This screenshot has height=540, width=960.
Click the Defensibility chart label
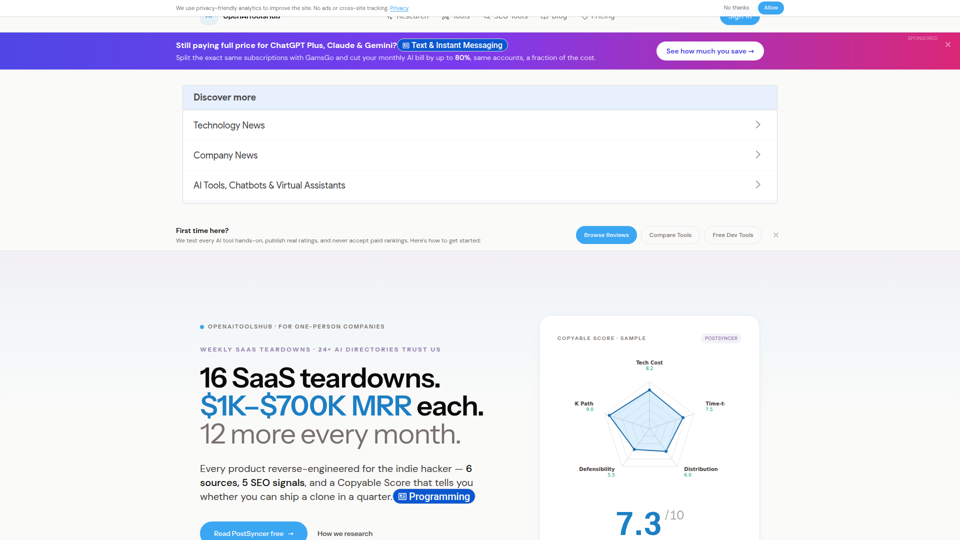click(596, 469)
